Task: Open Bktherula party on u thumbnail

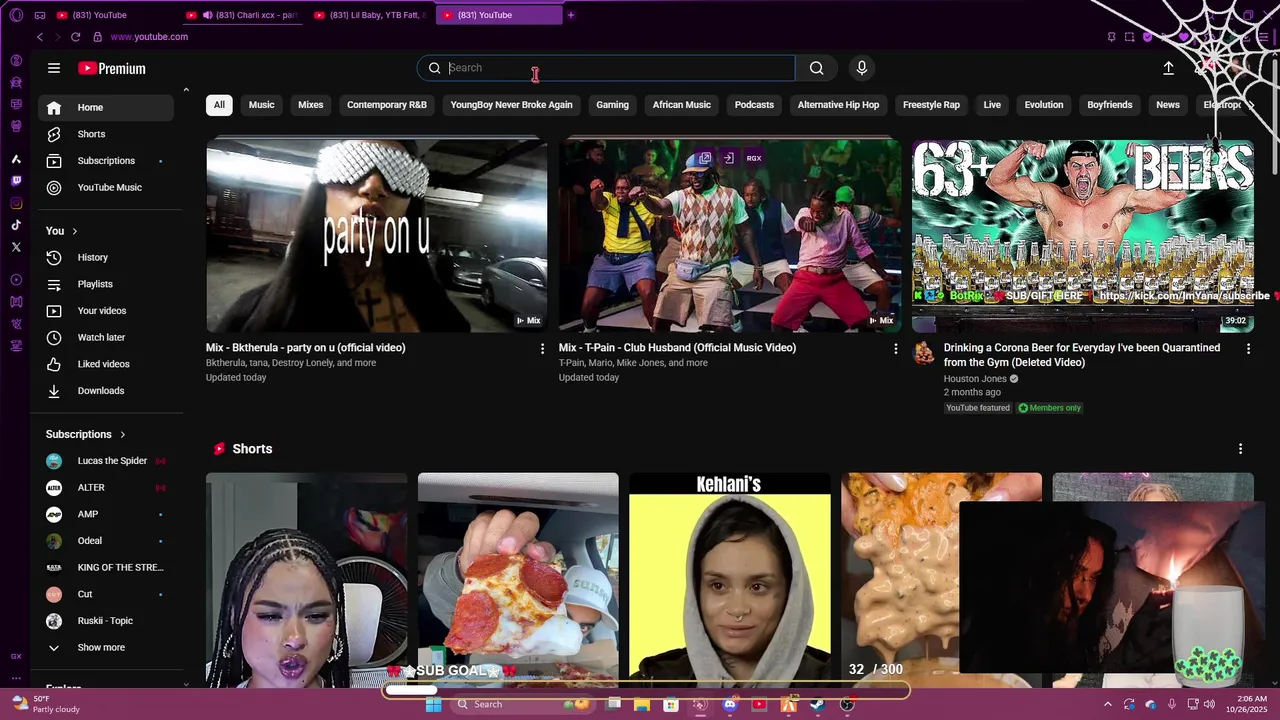Action: pos(376,235)
